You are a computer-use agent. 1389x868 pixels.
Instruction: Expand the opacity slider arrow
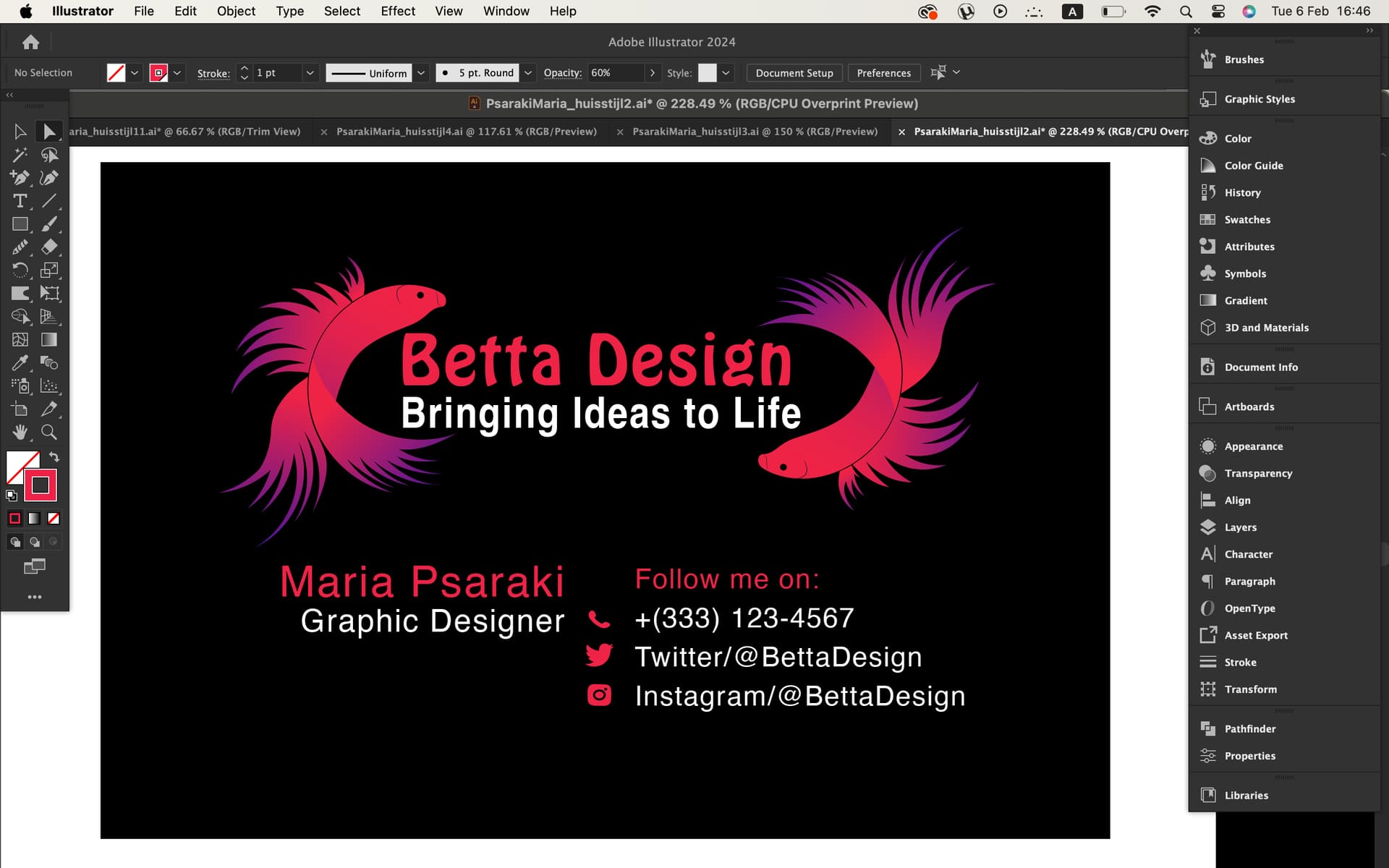point(652,73)
